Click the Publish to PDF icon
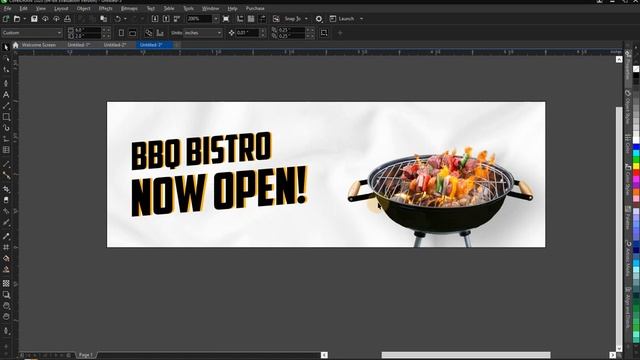The width and height of the screenshot is (640, 360). click(177, 19)
